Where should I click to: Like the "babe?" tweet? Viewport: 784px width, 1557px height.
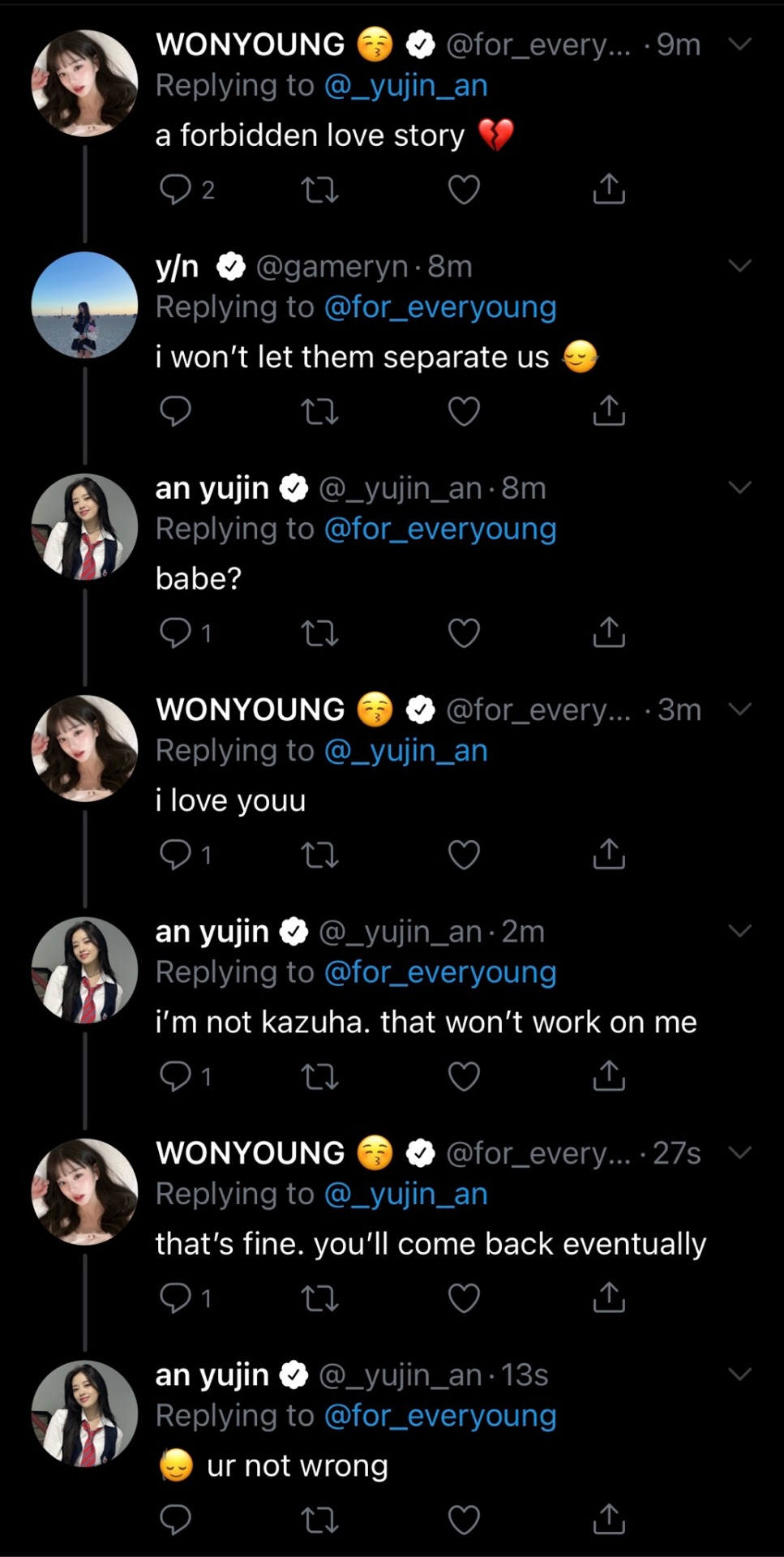tap(464, 633)
